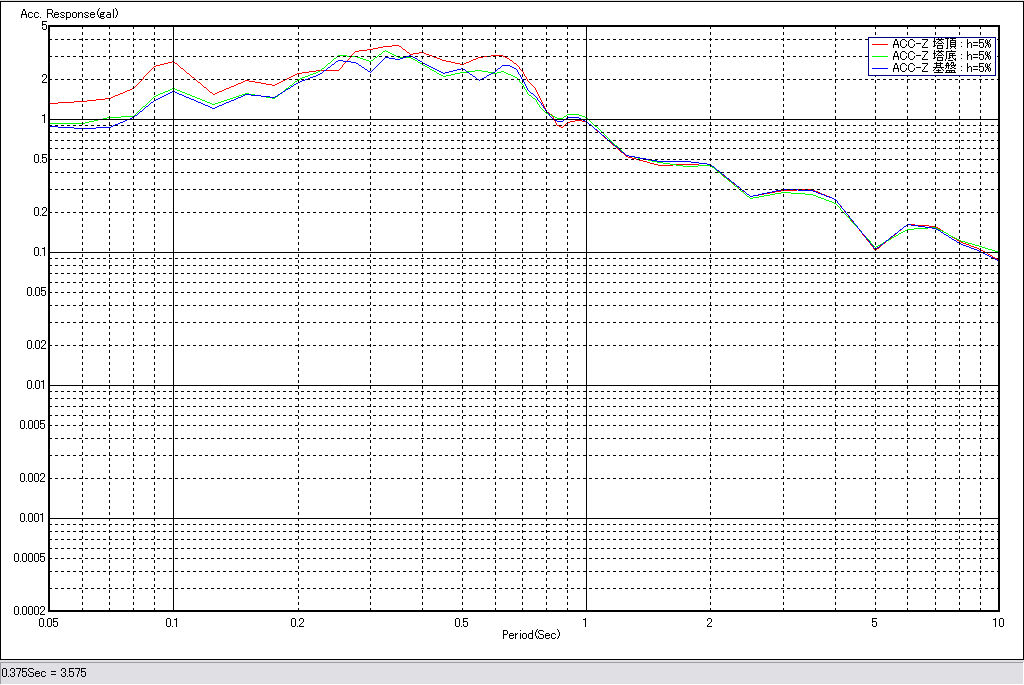The image size is (1024, 685).
Task: Click the red line sample in legend
Action: pos(879,44)
